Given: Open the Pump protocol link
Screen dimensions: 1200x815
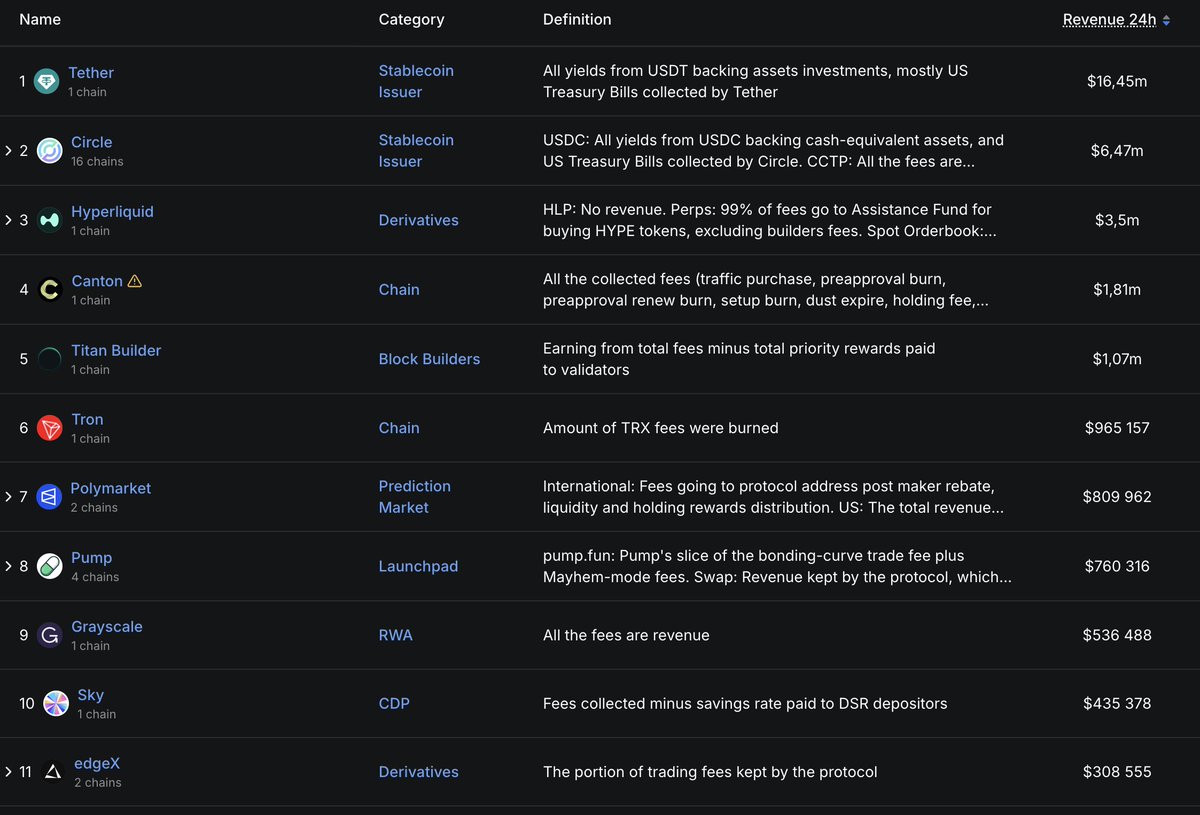Looking at the screenshot, I should pos(92,557).
